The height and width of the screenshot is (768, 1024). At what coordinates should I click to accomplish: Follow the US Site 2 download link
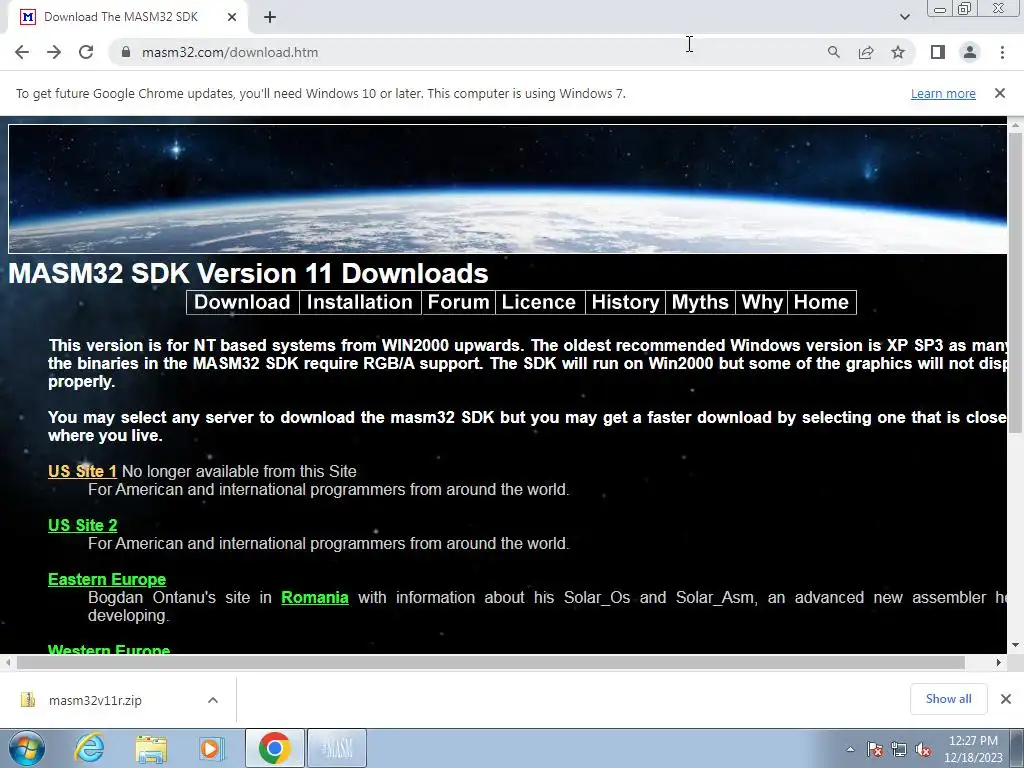(x=82, y=525)
